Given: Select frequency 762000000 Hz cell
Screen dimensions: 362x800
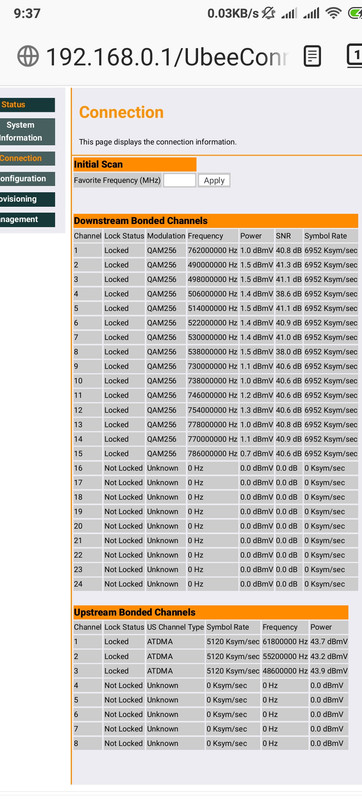Looking at the screenshot, I should point(212,251).
